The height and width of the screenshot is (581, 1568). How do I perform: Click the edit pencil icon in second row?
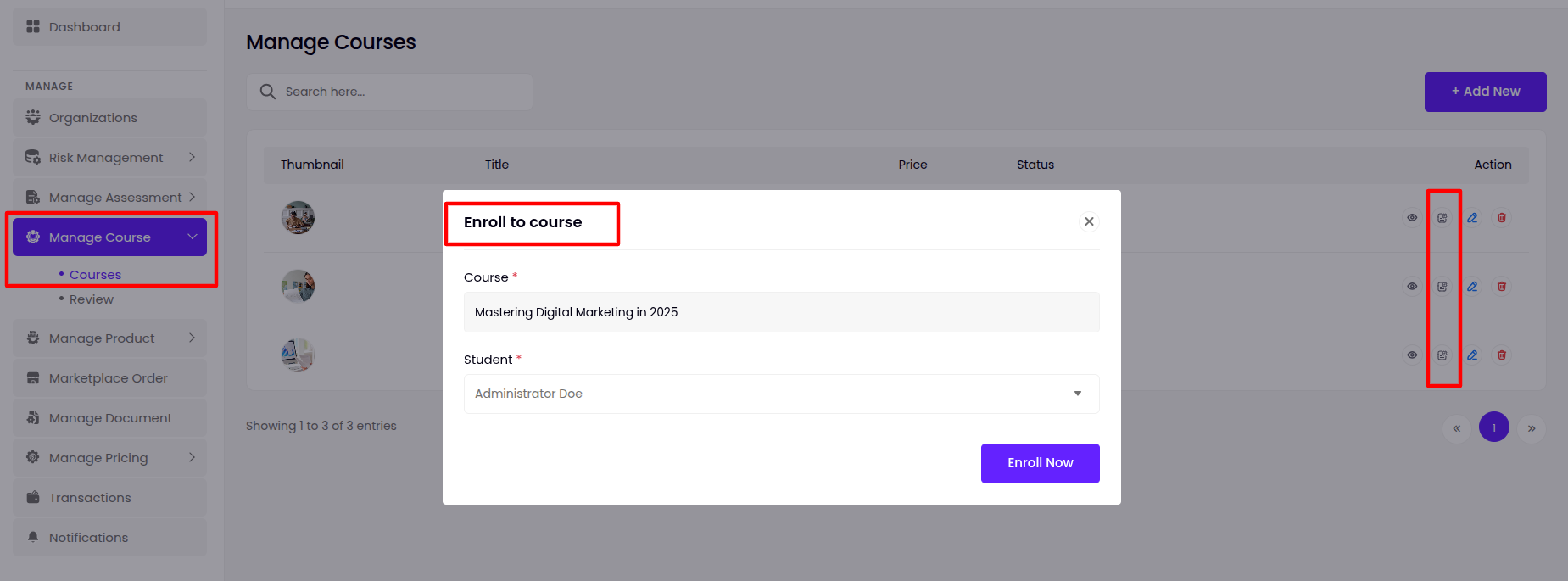pos(1472,287)
